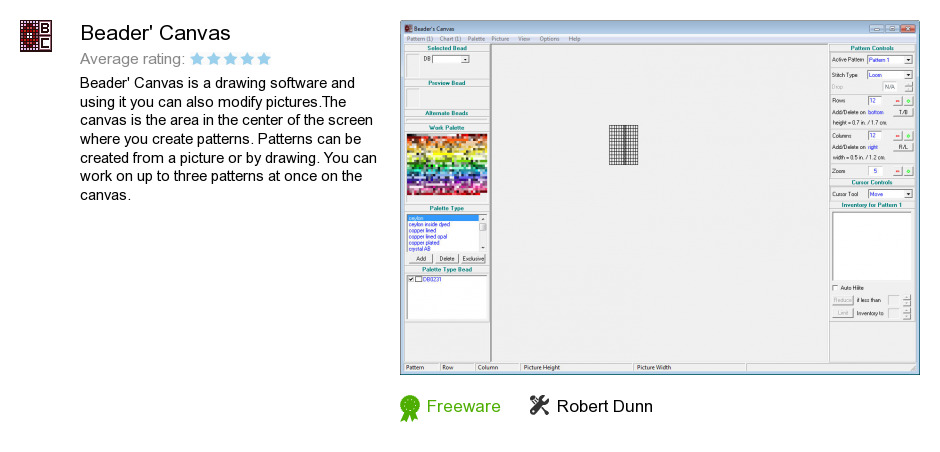Open the Help menu
The width and height of the screenshot is (940, 452).
point(574,39)
